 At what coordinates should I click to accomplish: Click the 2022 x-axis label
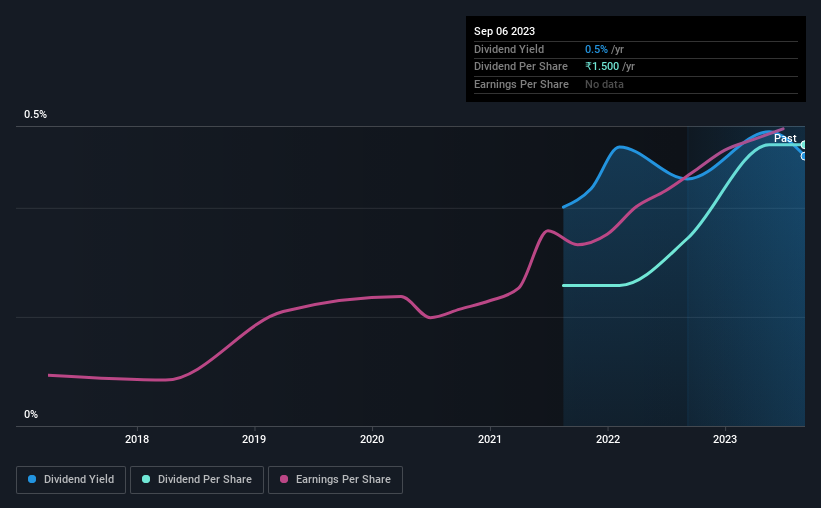608,439
